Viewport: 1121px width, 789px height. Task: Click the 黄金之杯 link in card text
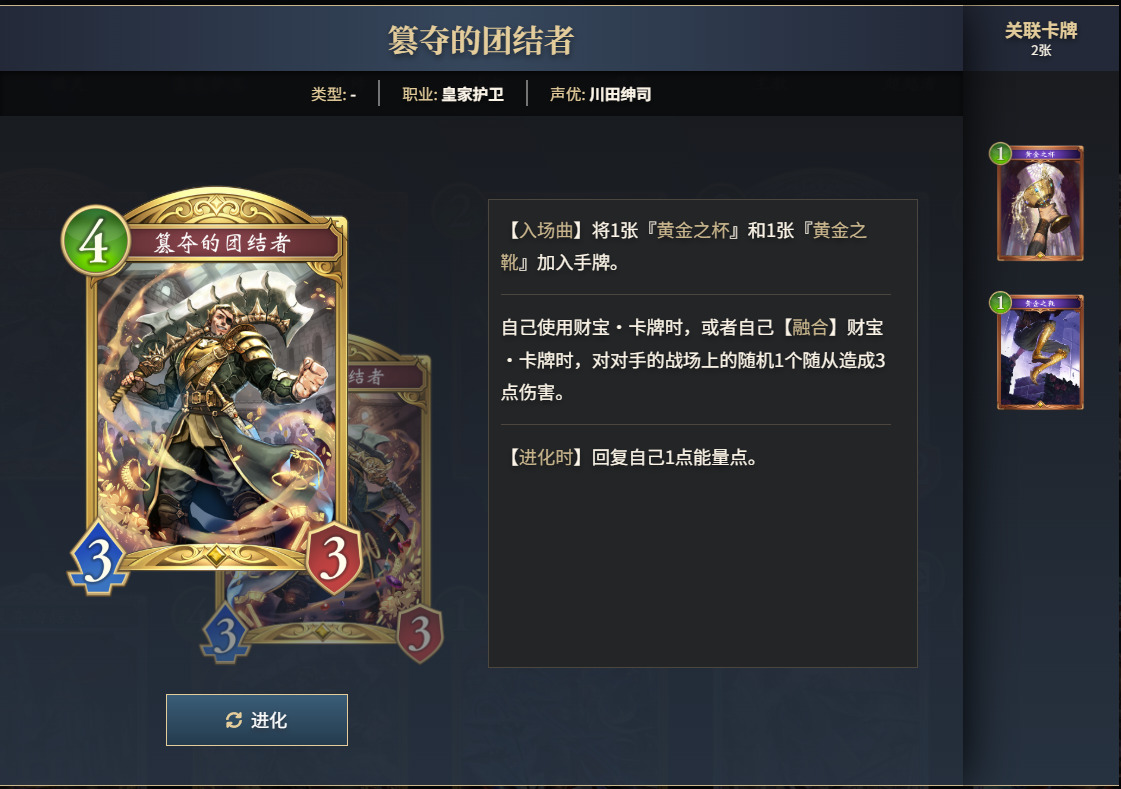coord(693,230)
